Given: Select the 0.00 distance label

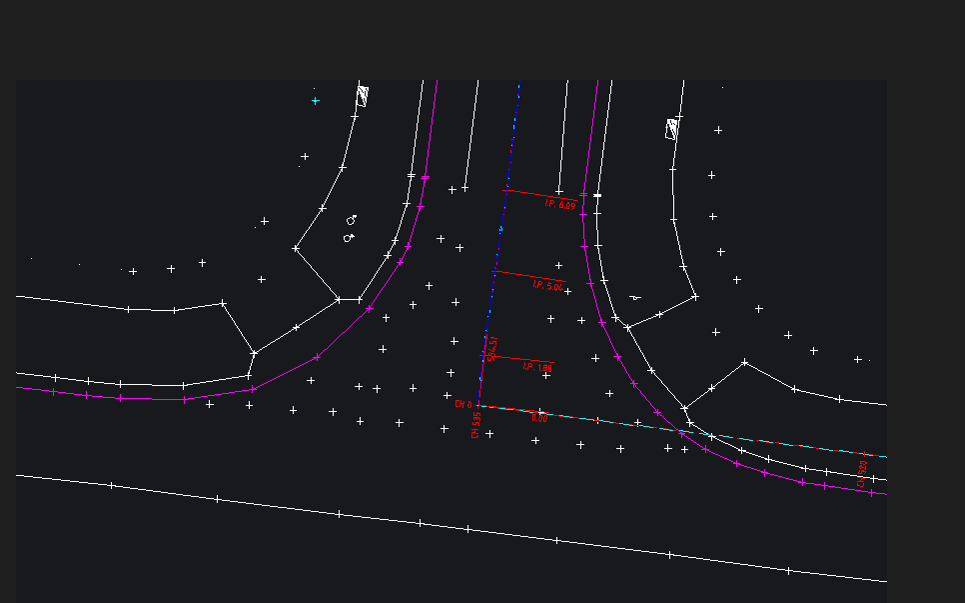Looking at the screenshot, I should [539, 418].
